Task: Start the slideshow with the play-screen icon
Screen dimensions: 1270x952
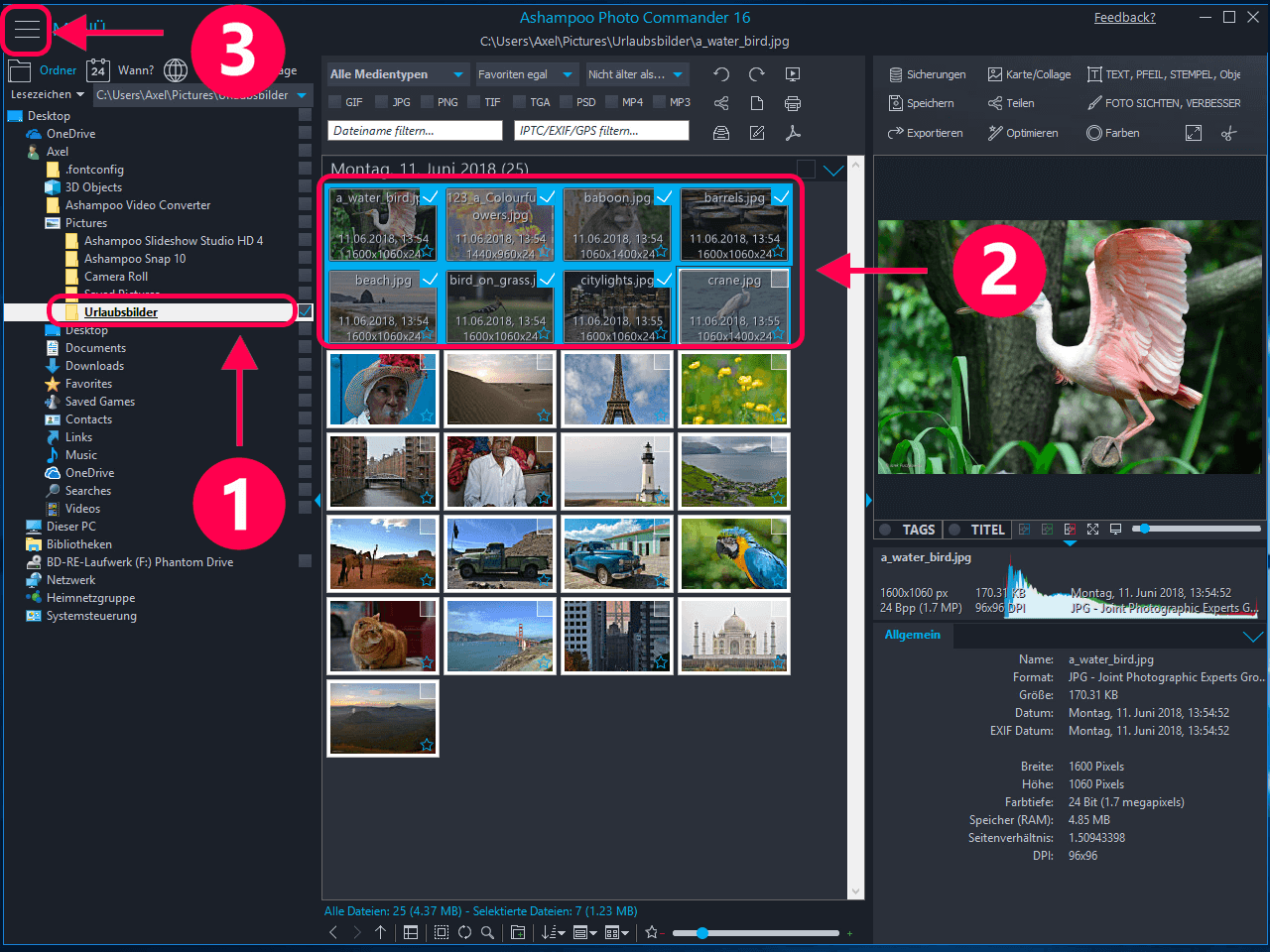Action: pyautogui.click(x=793, y=74)
